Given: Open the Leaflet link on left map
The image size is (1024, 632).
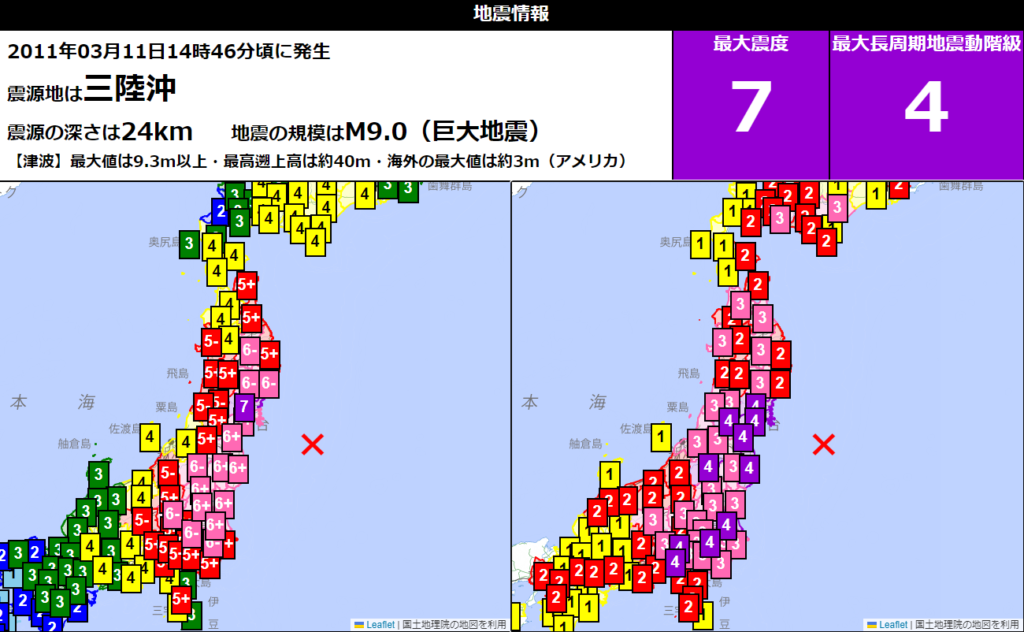Looking at the screenshot, I should tap(379, 624).
